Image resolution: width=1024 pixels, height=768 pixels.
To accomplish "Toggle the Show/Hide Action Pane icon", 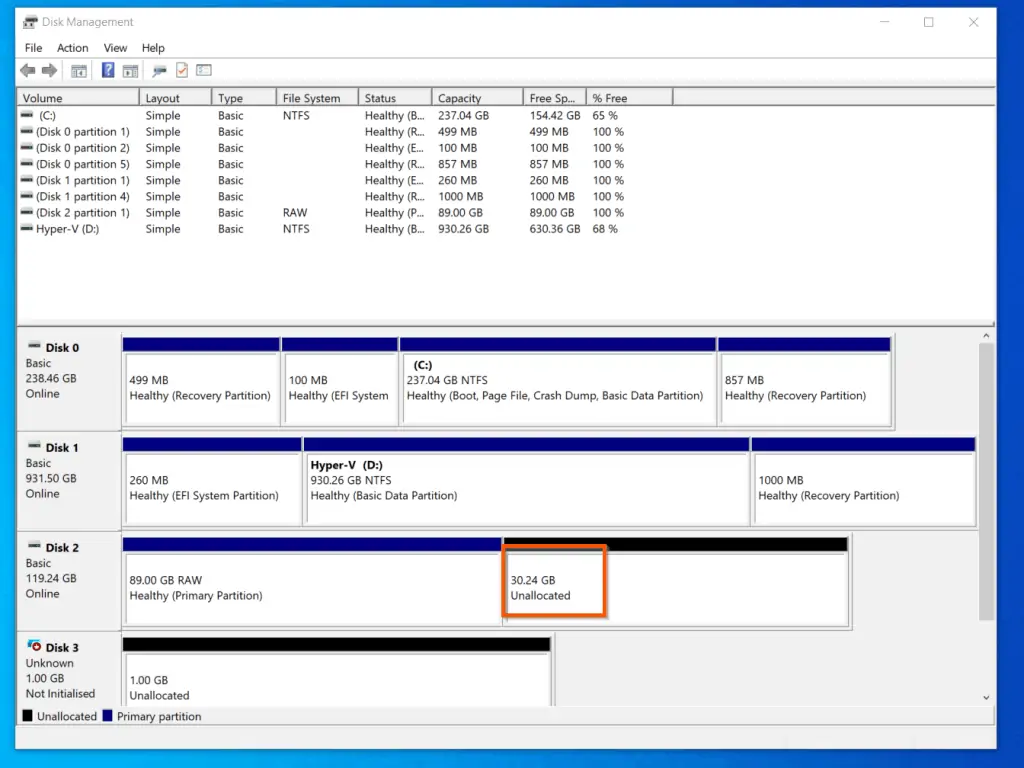I will click(x=130, y=71).
